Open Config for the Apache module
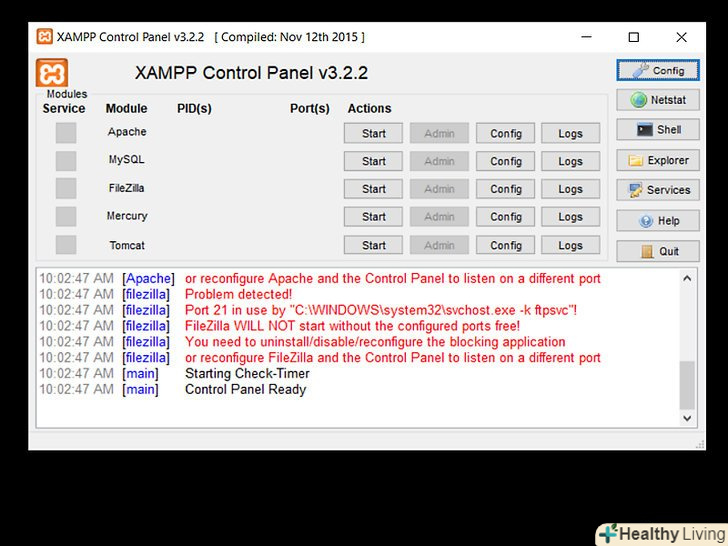This screenshot has height=546, width=728. [506, 133]
